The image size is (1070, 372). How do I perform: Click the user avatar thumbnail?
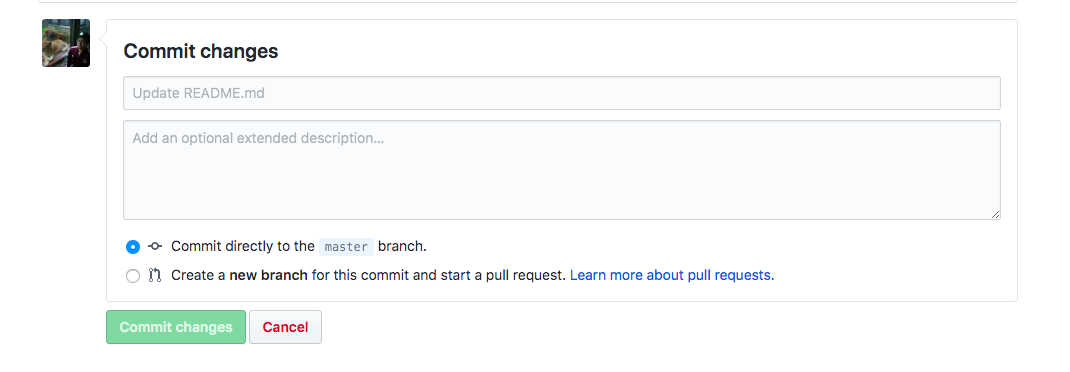[x=66, y=43]
